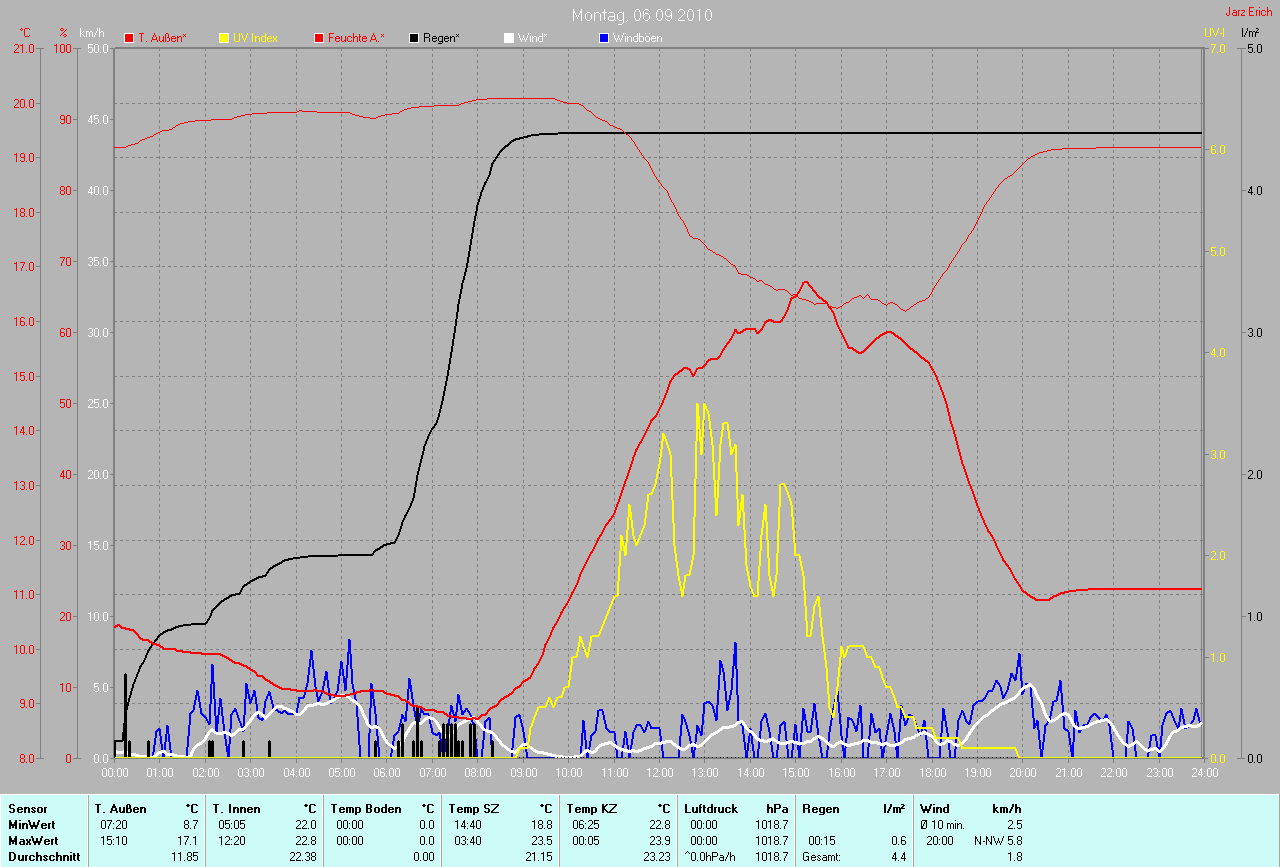Click the '^0.0hPa/h' pressure trend value
Viewport: 1280px width, 867px height.
(x=711, y=856)
